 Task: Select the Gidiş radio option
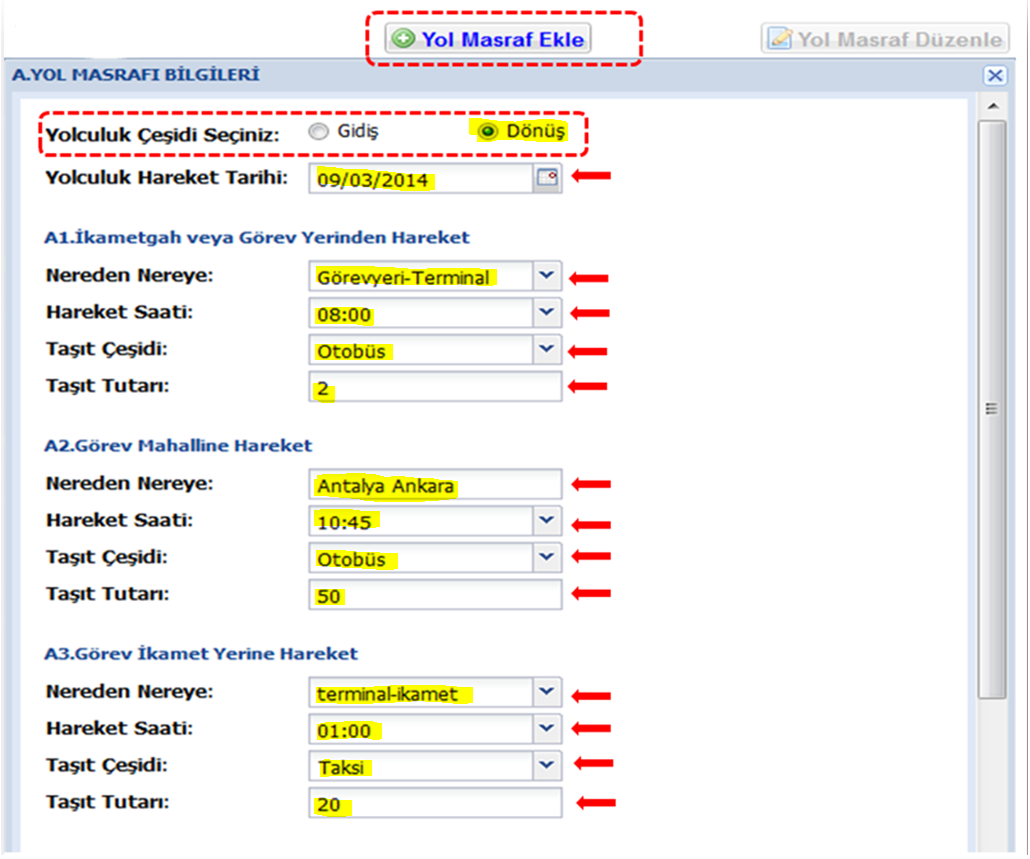(x=319, y=132)
